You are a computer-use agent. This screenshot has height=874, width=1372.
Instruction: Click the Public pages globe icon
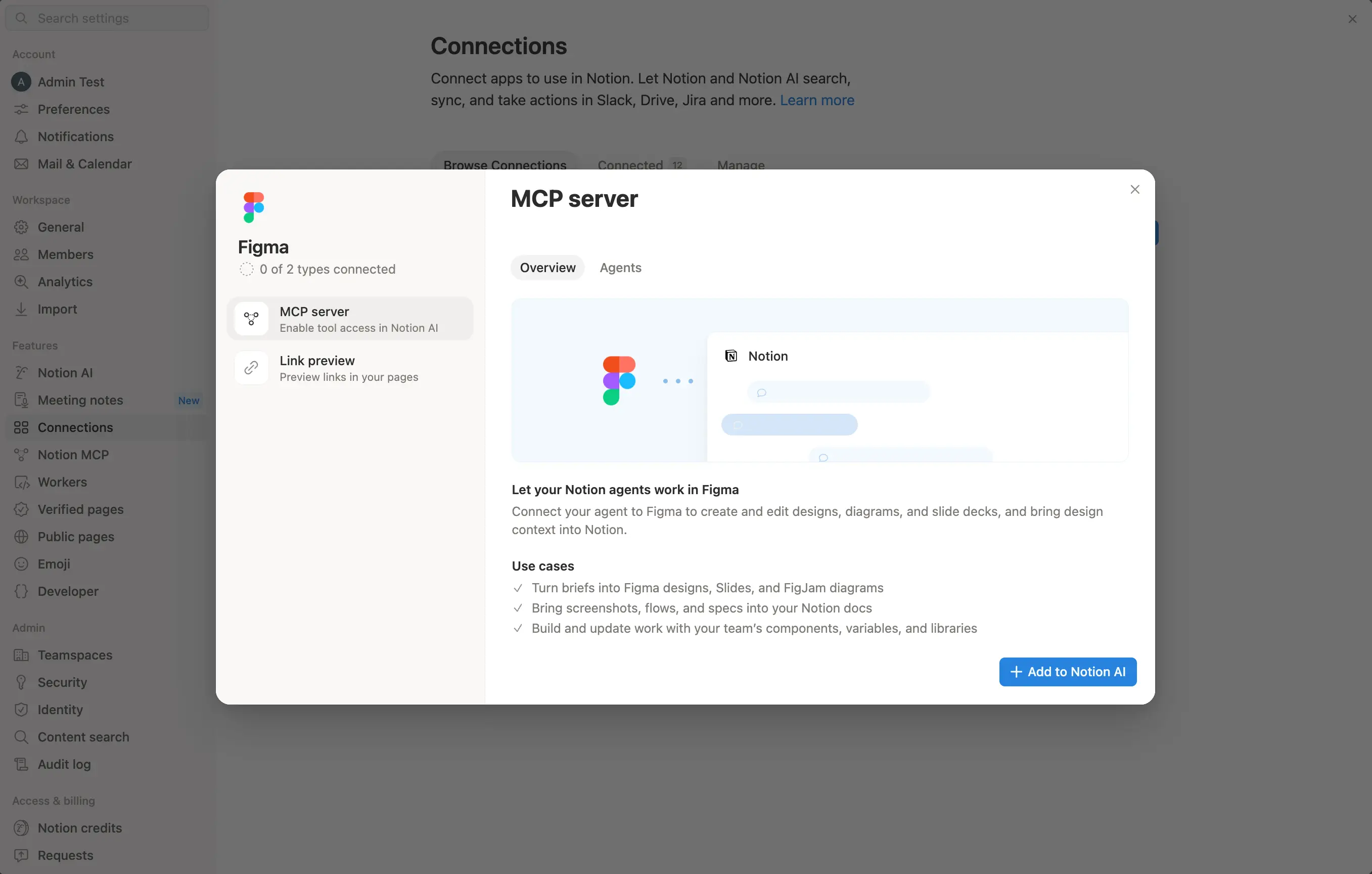(x=21, y=537)
